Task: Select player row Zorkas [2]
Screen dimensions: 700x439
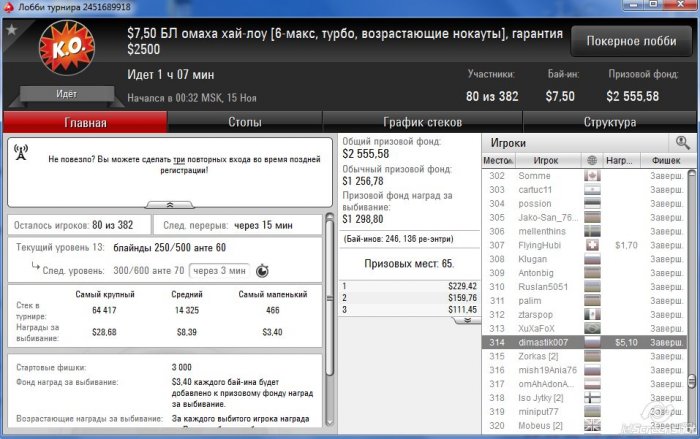Action: (x=583, y=356)
